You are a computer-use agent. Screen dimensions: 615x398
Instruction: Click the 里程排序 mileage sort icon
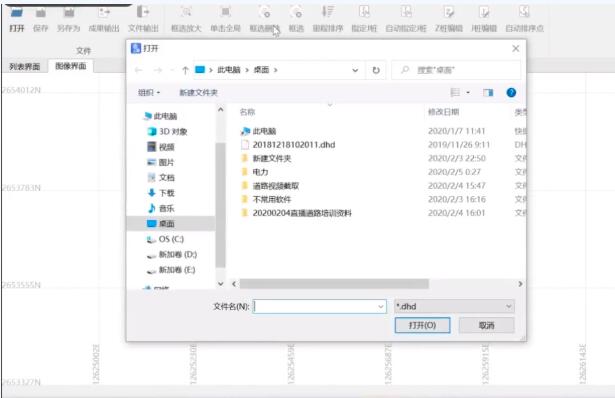click(328, 12)
